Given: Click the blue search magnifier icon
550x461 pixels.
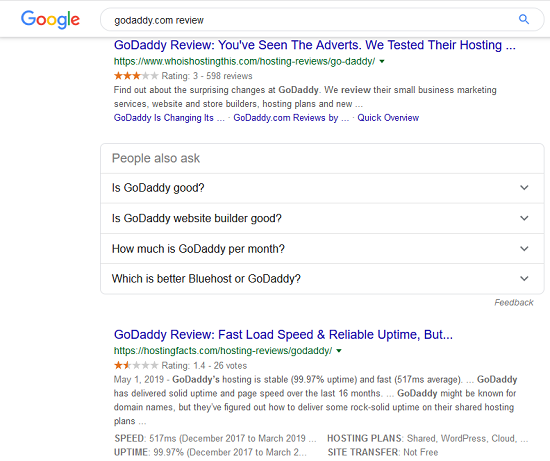Looking at the screenshot, I should tap(524, 19).
